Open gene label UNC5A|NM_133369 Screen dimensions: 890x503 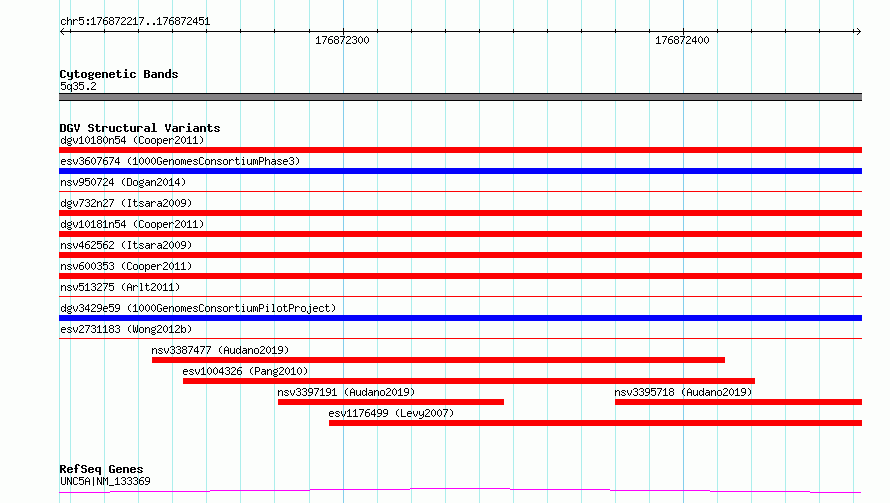coord(106,481)
